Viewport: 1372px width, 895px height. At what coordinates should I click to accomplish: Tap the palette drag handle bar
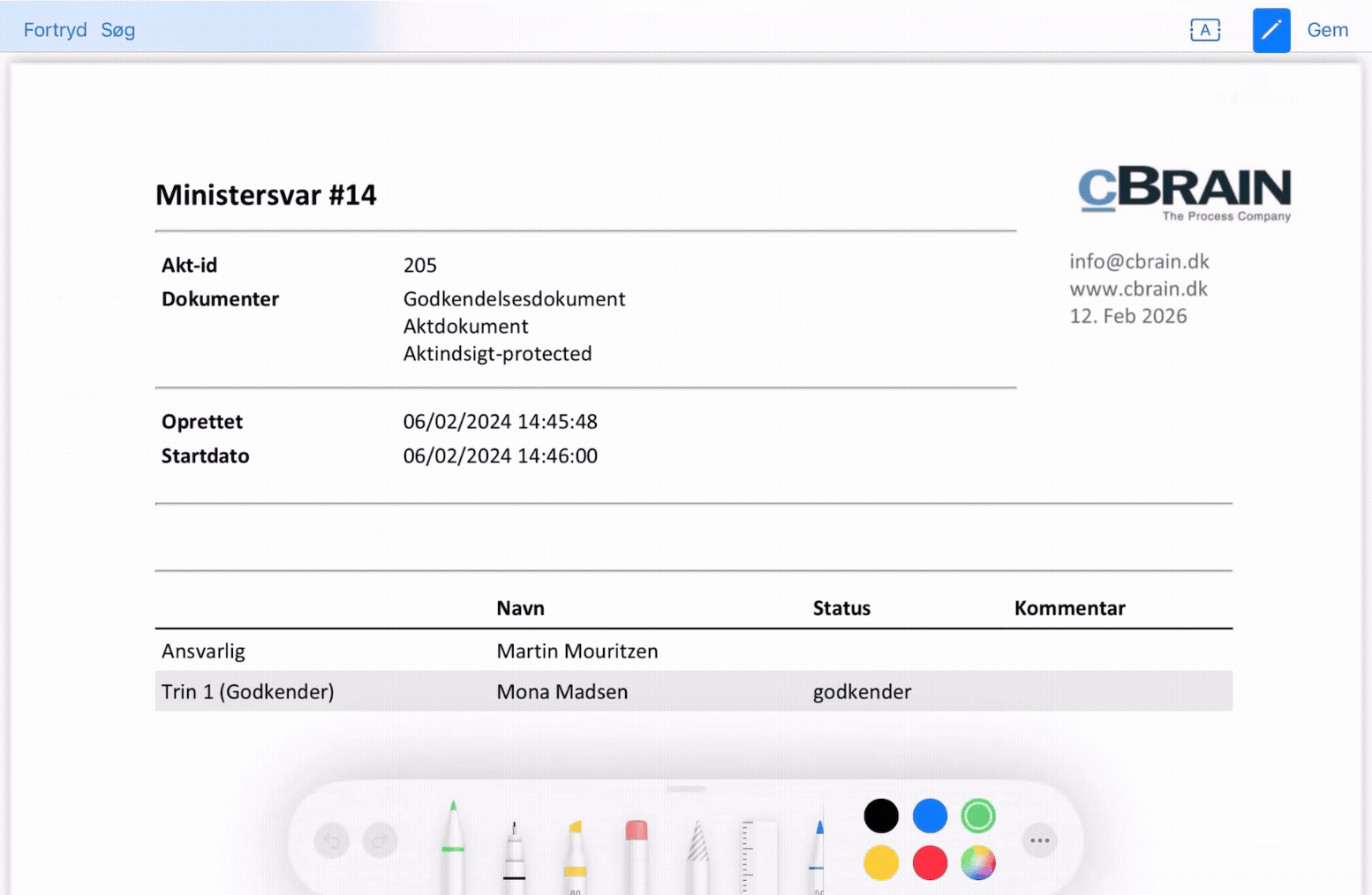(686, 788)
